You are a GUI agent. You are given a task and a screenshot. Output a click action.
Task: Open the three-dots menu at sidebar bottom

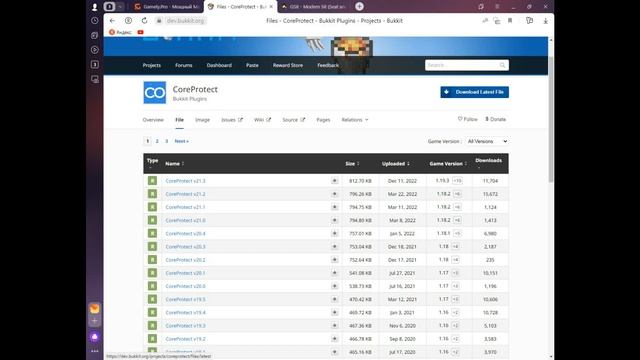(x=95, y=351)
